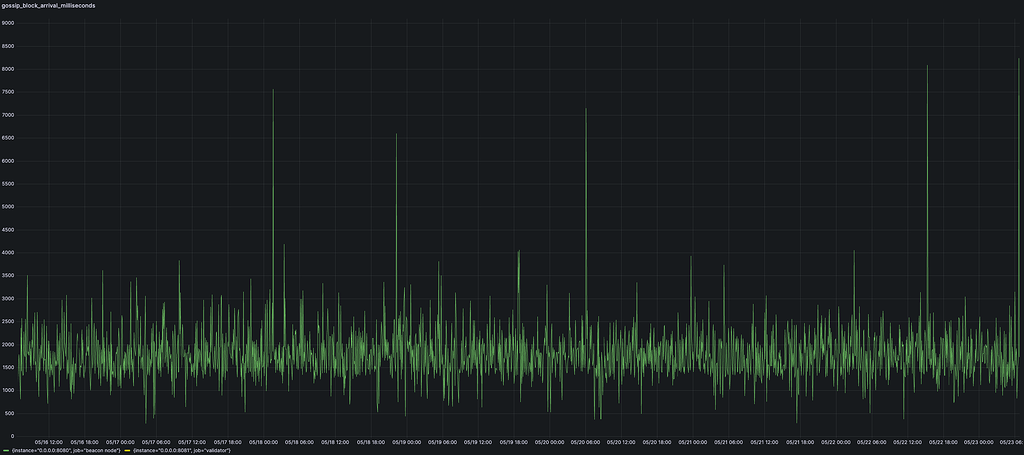Click the 5000 value on the Y axis

8,206
